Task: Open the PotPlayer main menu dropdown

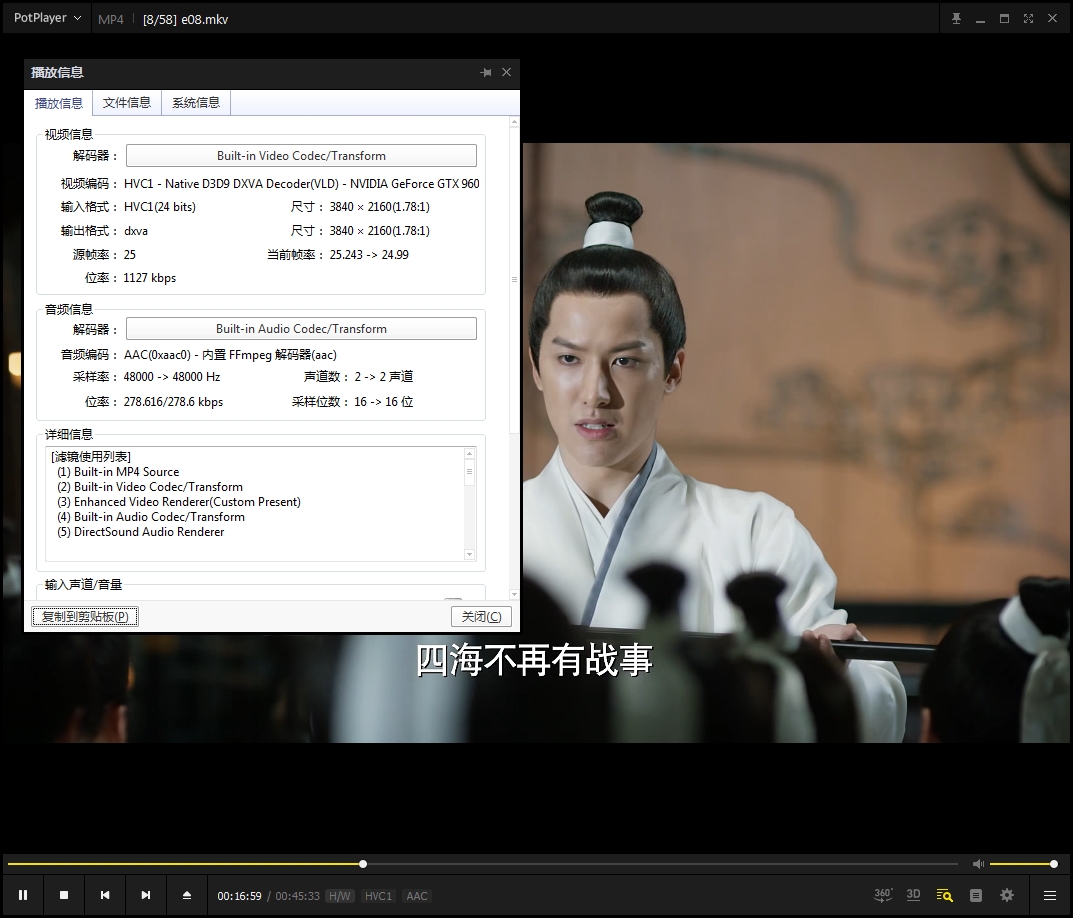Action: point(47,18)
